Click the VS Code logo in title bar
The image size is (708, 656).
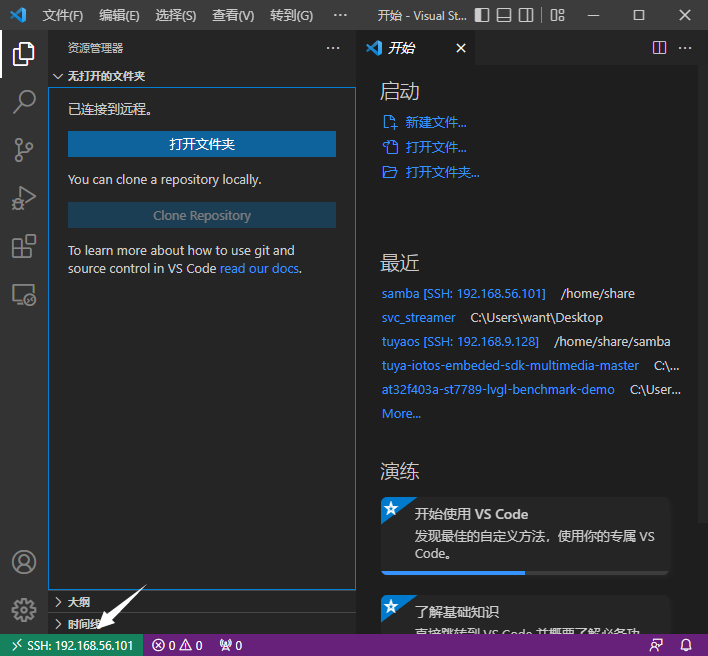tap(18, 15)
